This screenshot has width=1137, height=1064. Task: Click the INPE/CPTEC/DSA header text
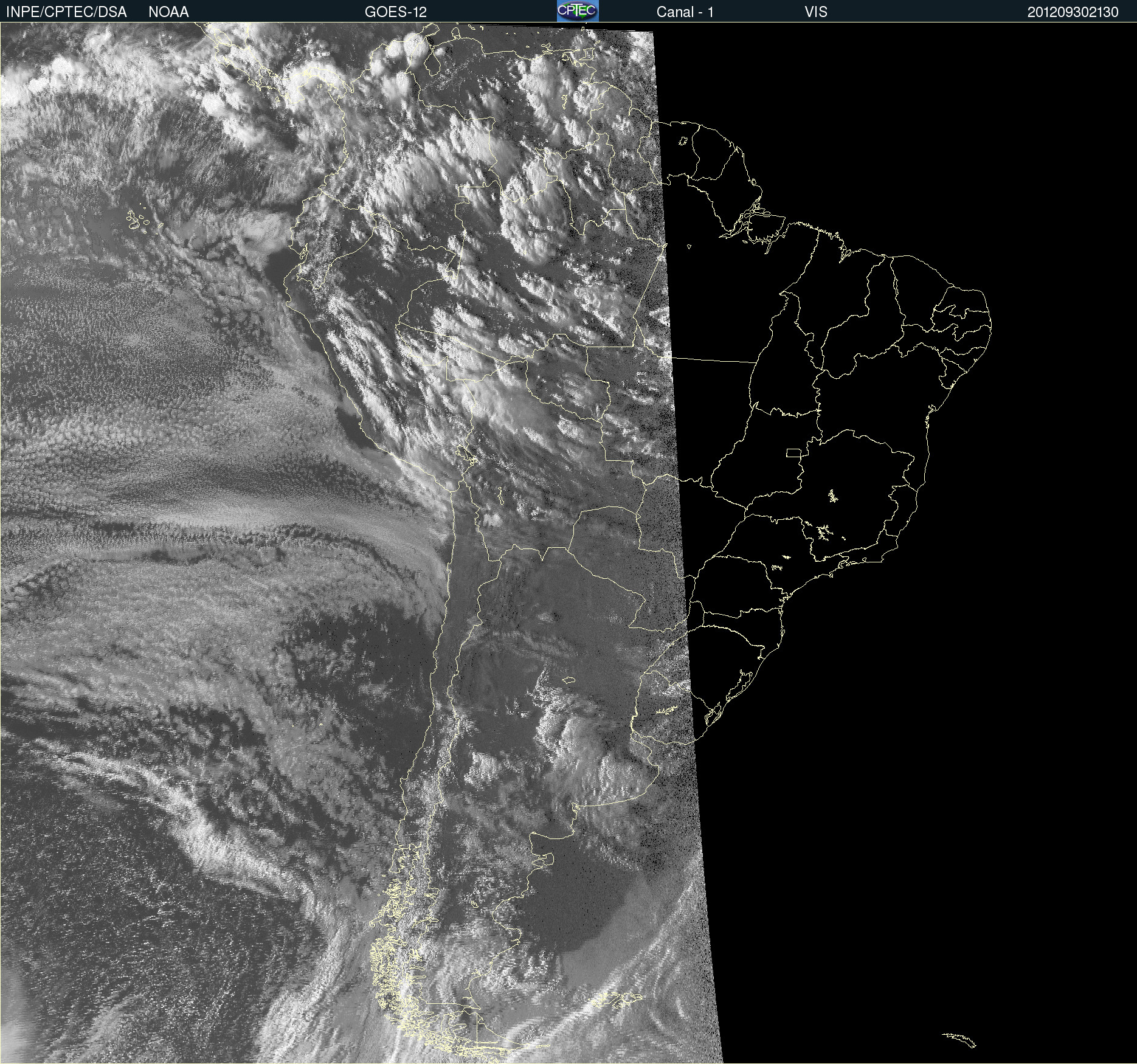(66, 12)
